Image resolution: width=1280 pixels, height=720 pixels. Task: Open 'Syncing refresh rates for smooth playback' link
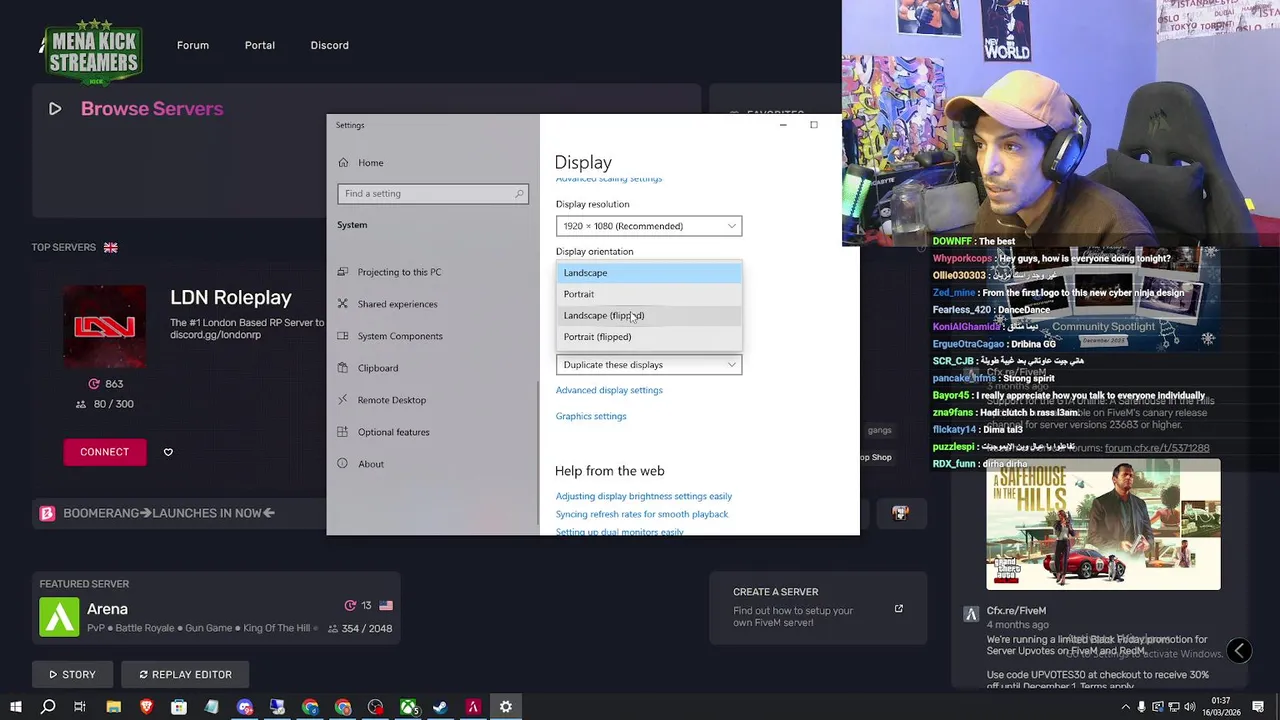pos(642,514)
